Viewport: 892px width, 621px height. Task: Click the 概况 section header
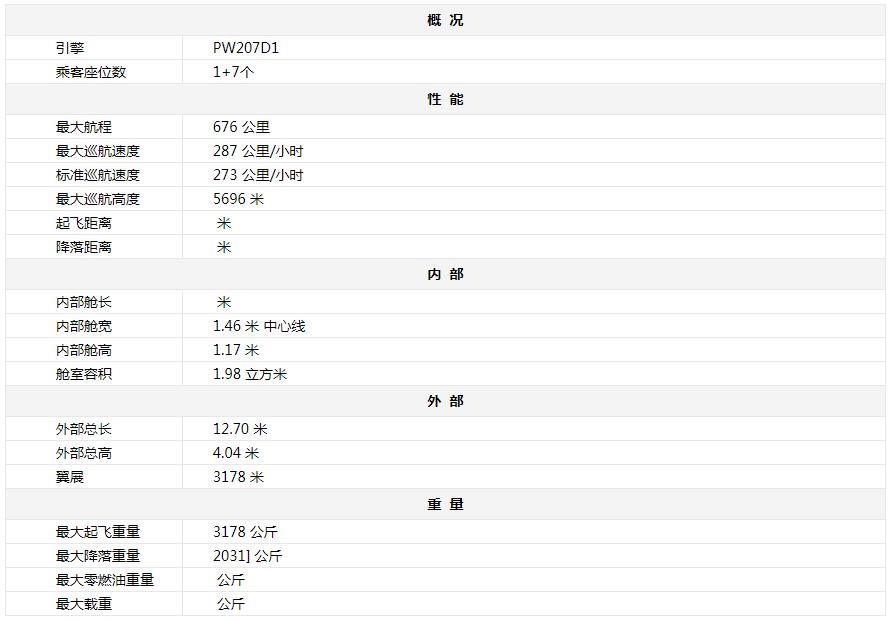[x=445, y=20]
